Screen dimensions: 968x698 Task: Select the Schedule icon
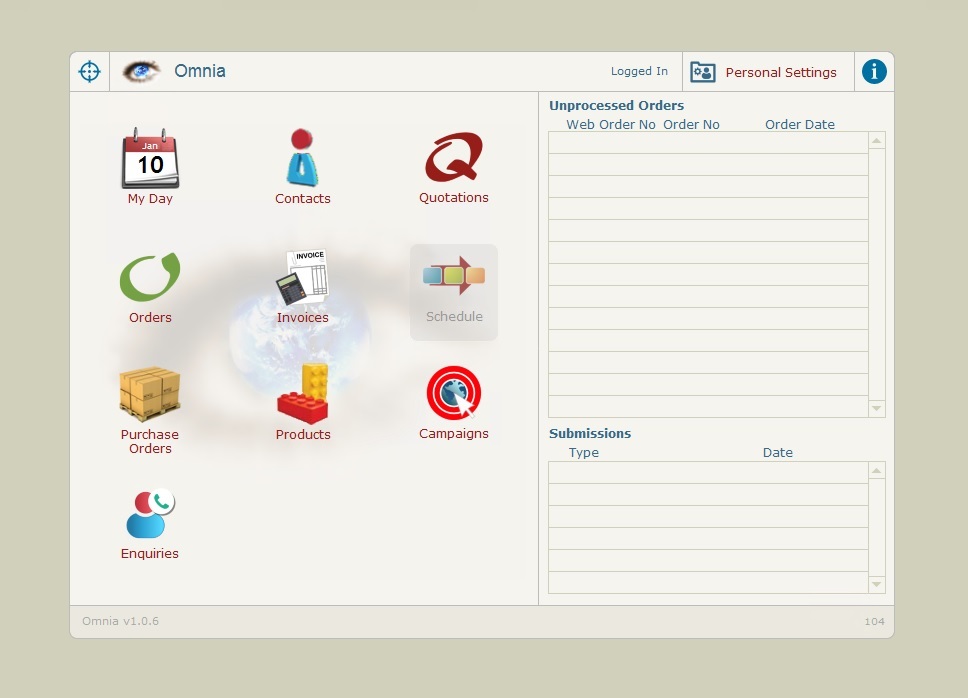[454, 278]
